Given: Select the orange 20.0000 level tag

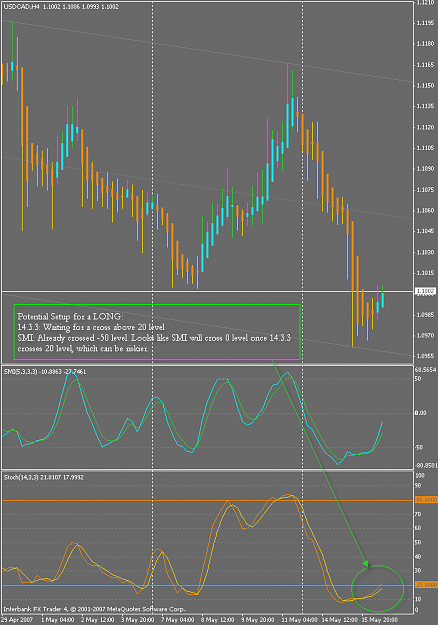Looking at the screenshot, I should 426,585.
